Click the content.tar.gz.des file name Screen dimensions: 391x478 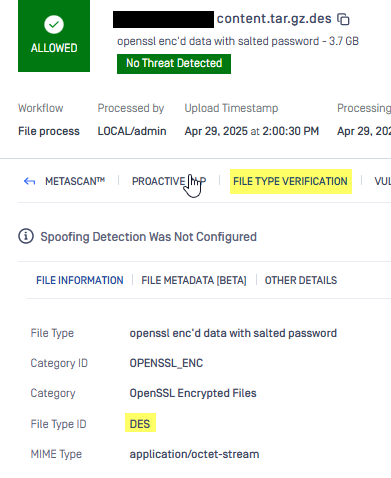coord(274,19)
